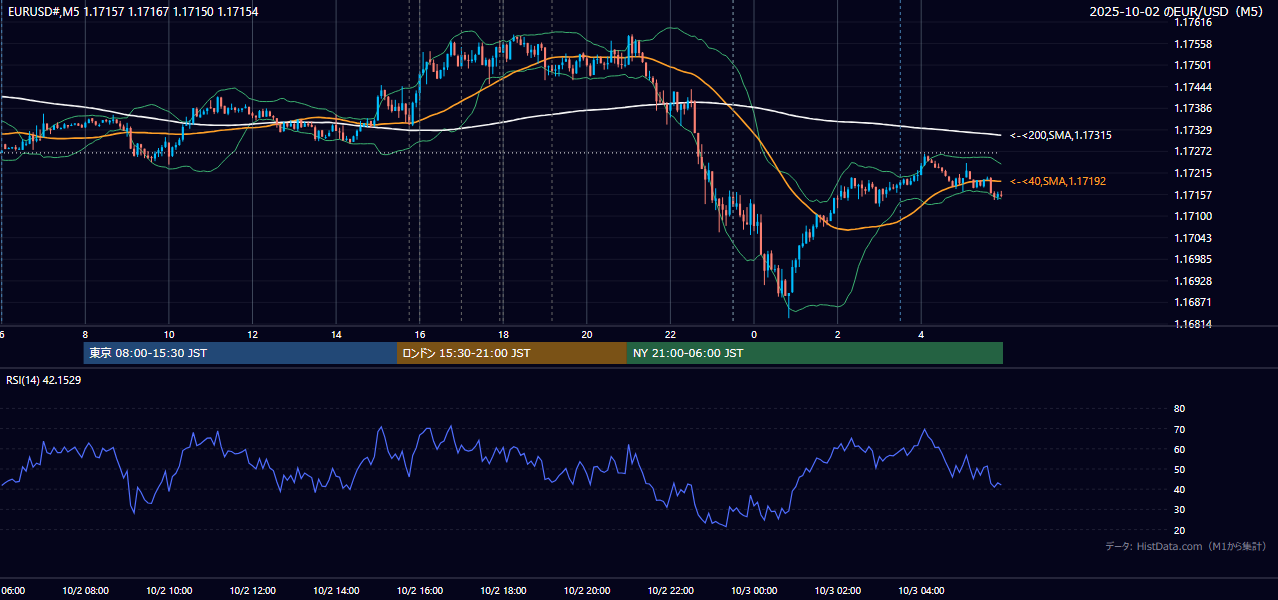Click RSI scale level 80
1278x600 pixels.
[1179, 409]
